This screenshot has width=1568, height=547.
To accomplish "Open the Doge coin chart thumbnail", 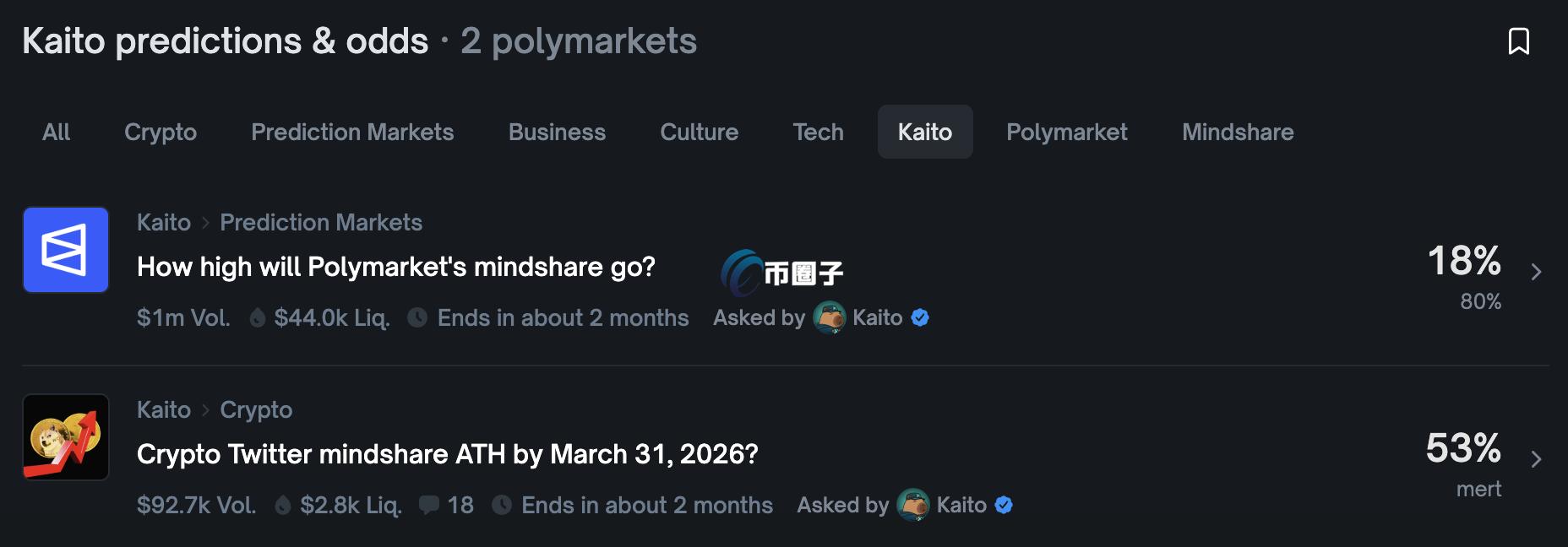I will [x=66, y=437].
